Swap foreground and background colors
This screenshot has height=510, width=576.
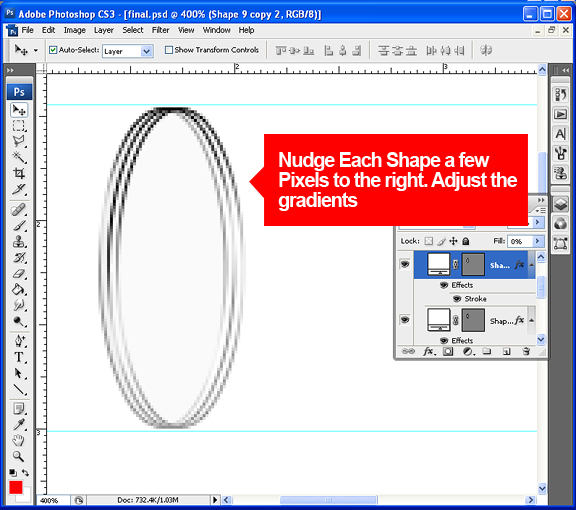click(x=25, y=473)
